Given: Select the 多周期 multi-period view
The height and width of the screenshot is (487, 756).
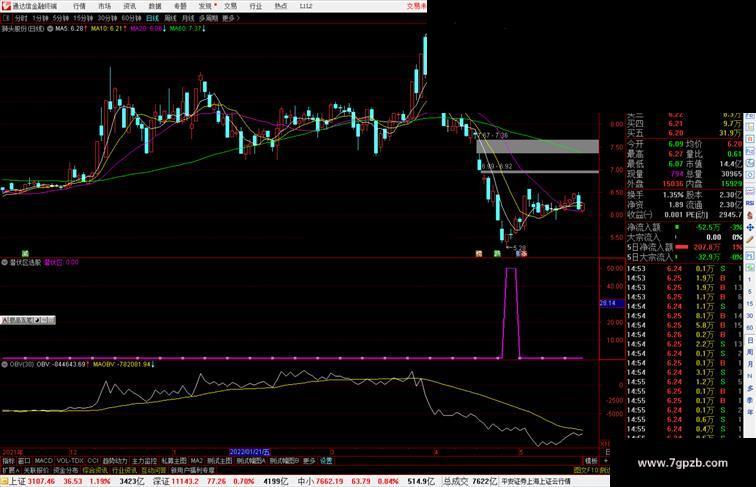Looking at the screenshot, I should click(x=208, y=18).
